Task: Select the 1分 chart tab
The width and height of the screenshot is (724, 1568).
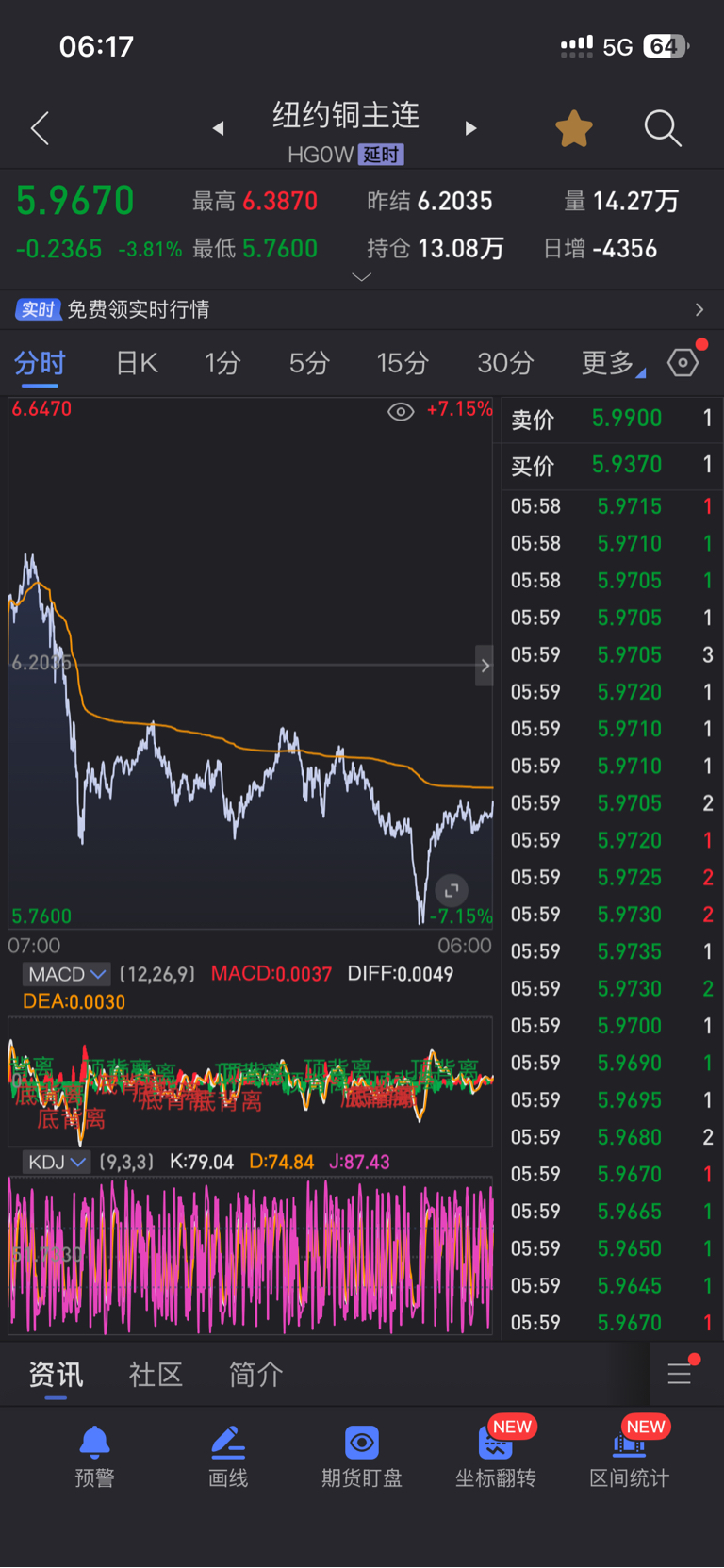Action: [x=222, y=363]
